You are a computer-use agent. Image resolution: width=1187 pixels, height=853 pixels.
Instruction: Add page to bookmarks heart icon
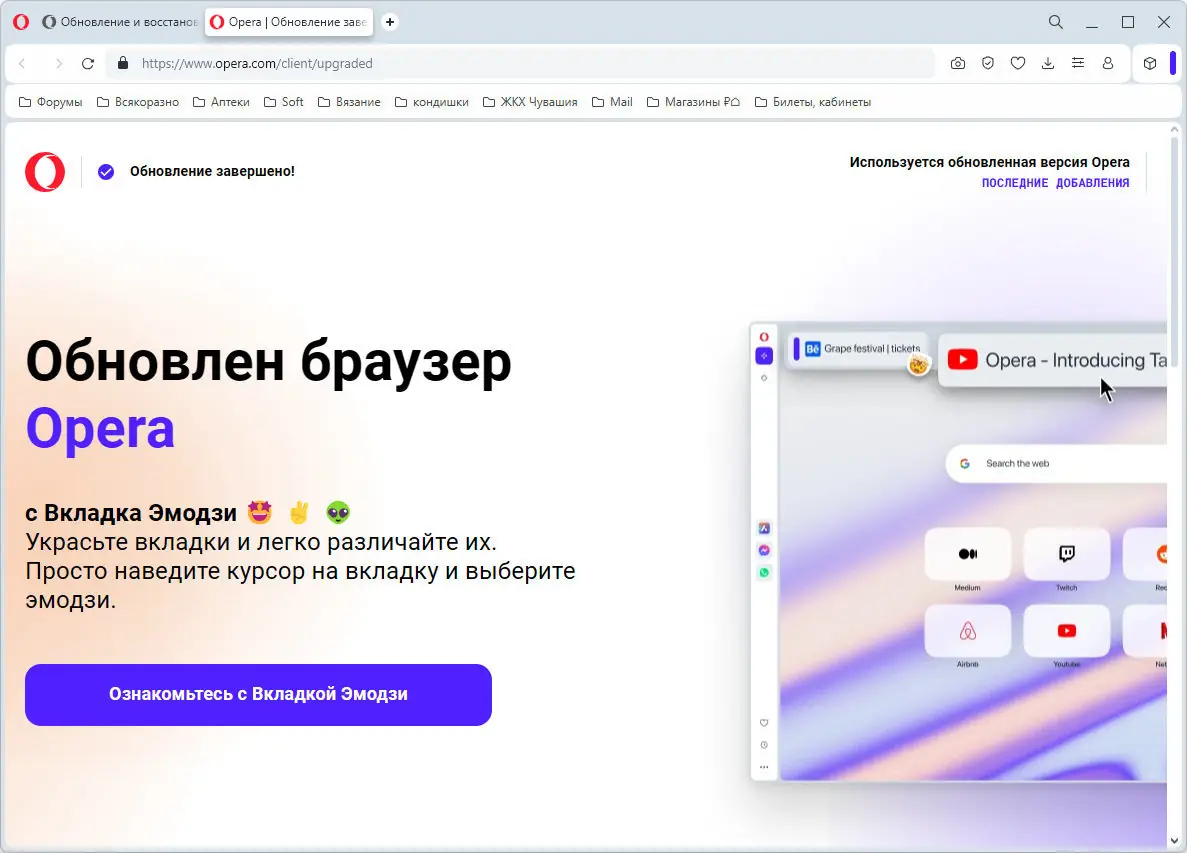1018,64
